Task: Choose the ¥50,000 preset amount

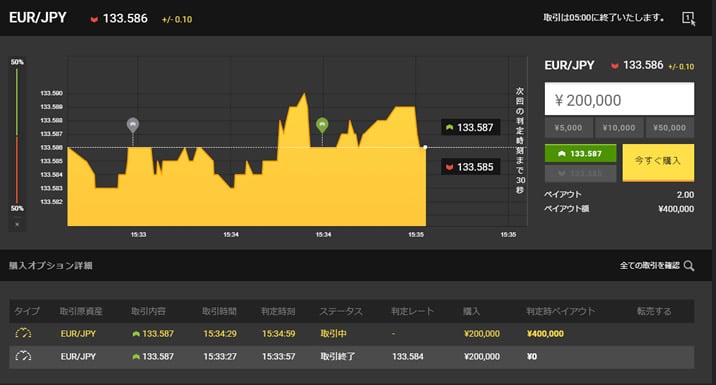Action: 669,128
